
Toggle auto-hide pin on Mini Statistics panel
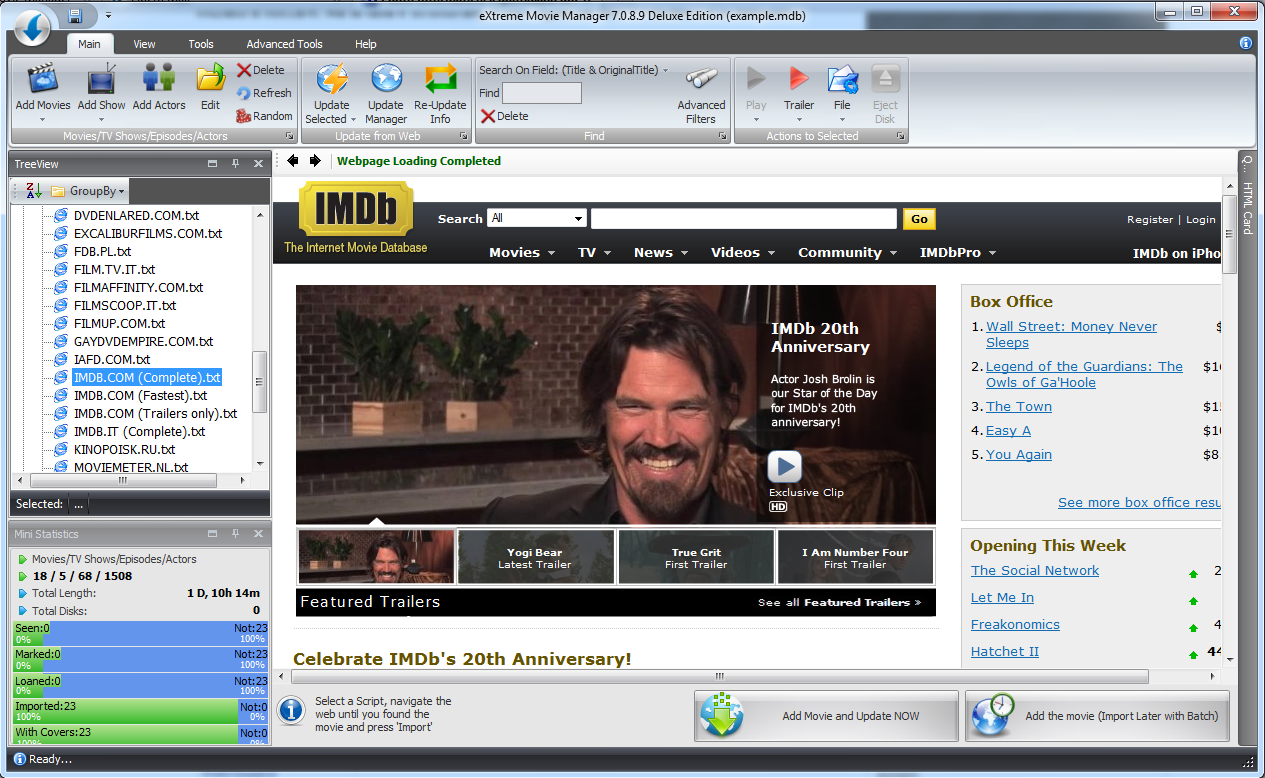236,534
